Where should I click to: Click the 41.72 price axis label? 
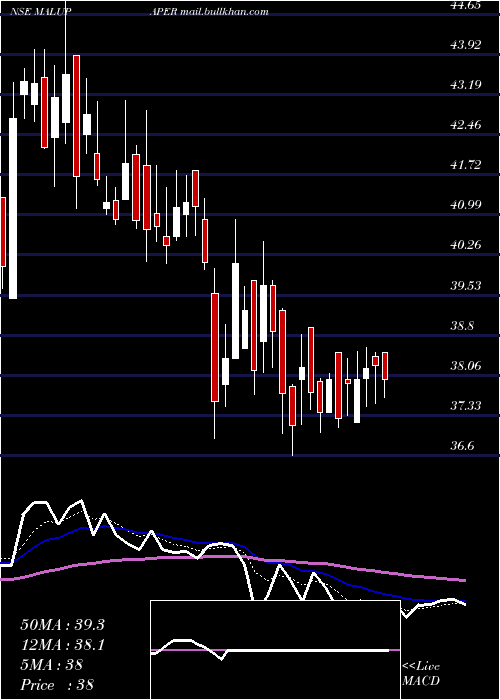click(467, 165)
